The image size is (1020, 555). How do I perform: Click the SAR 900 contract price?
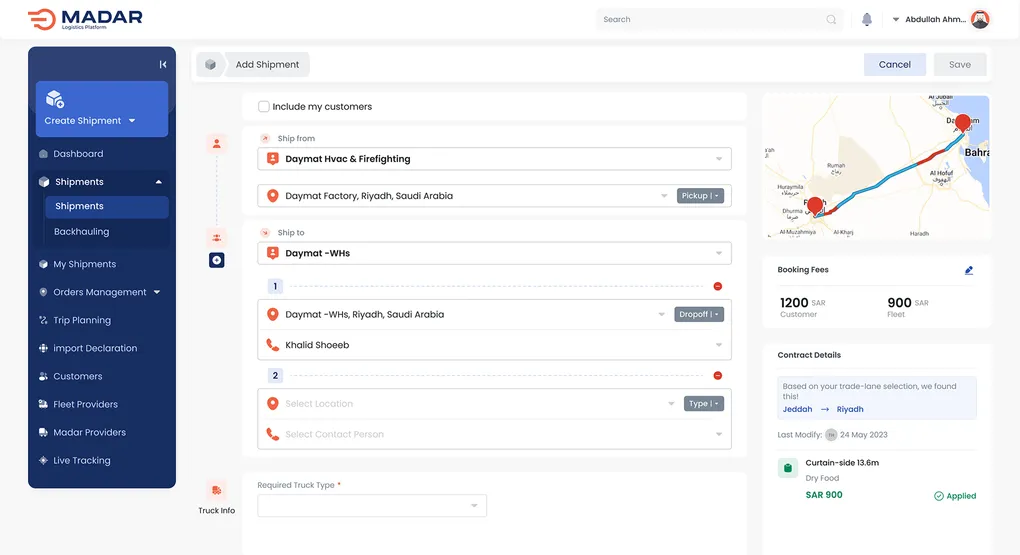(x=824, y=495)
